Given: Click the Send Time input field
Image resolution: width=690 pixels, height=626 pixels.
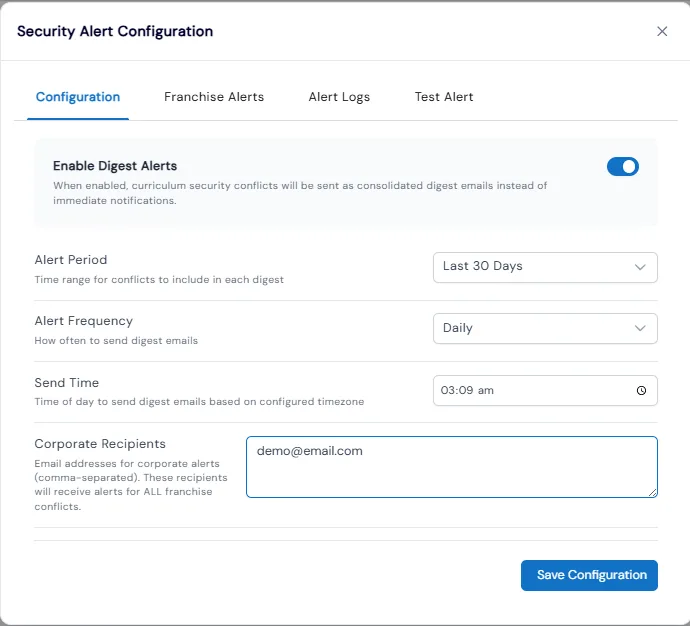Looking at the screenshot, I should point(545,390).
